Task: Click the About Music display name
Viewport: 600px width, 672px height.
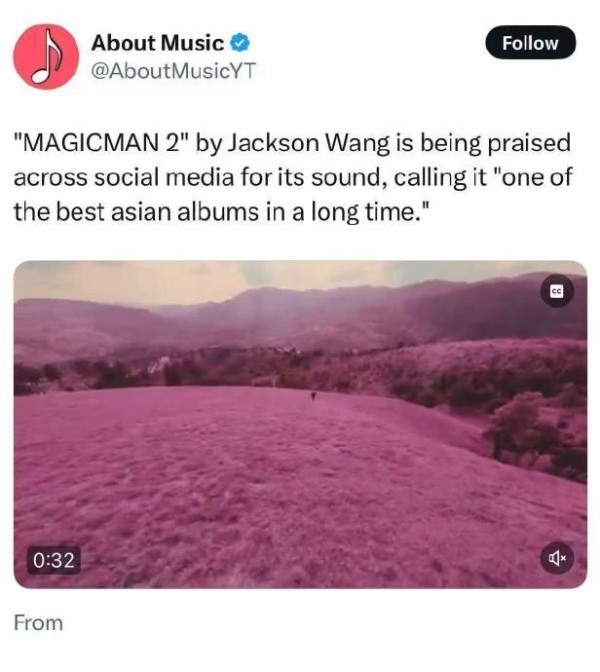Action: (x=157, y=43)
